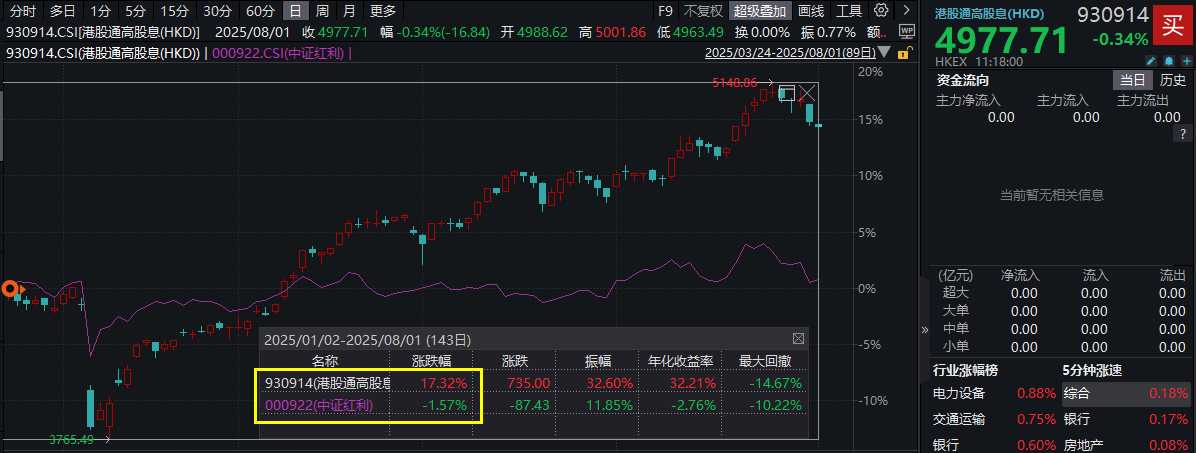Click the 不复权 adjustment button
The width and height of the screenshot is (1196, 453).
coord(702,11)
